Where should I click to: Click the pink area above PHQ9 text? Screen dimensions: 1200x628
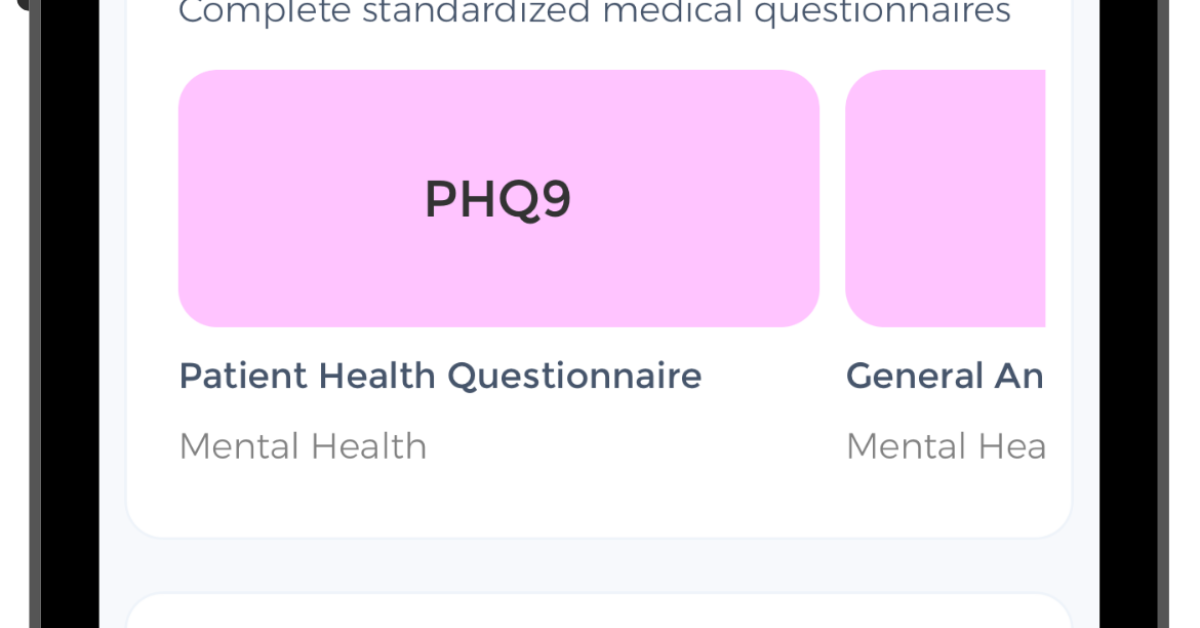coord(498,115)
